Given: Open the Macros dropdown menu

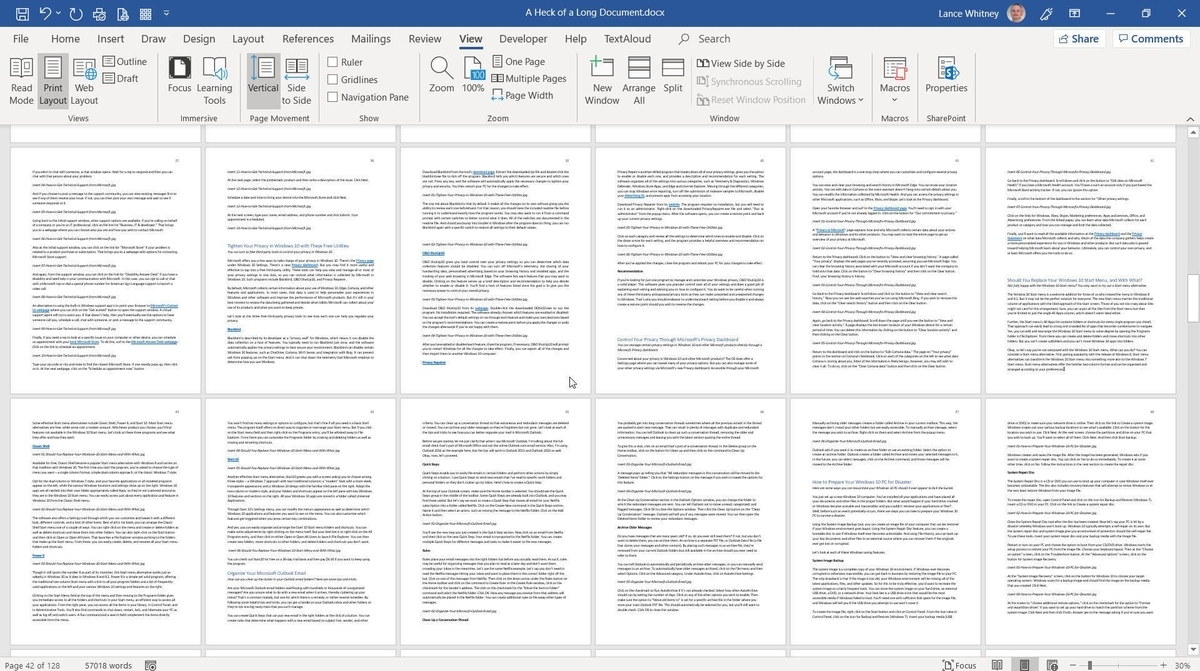Looking at the screenshot, I should tap(895, 82).
